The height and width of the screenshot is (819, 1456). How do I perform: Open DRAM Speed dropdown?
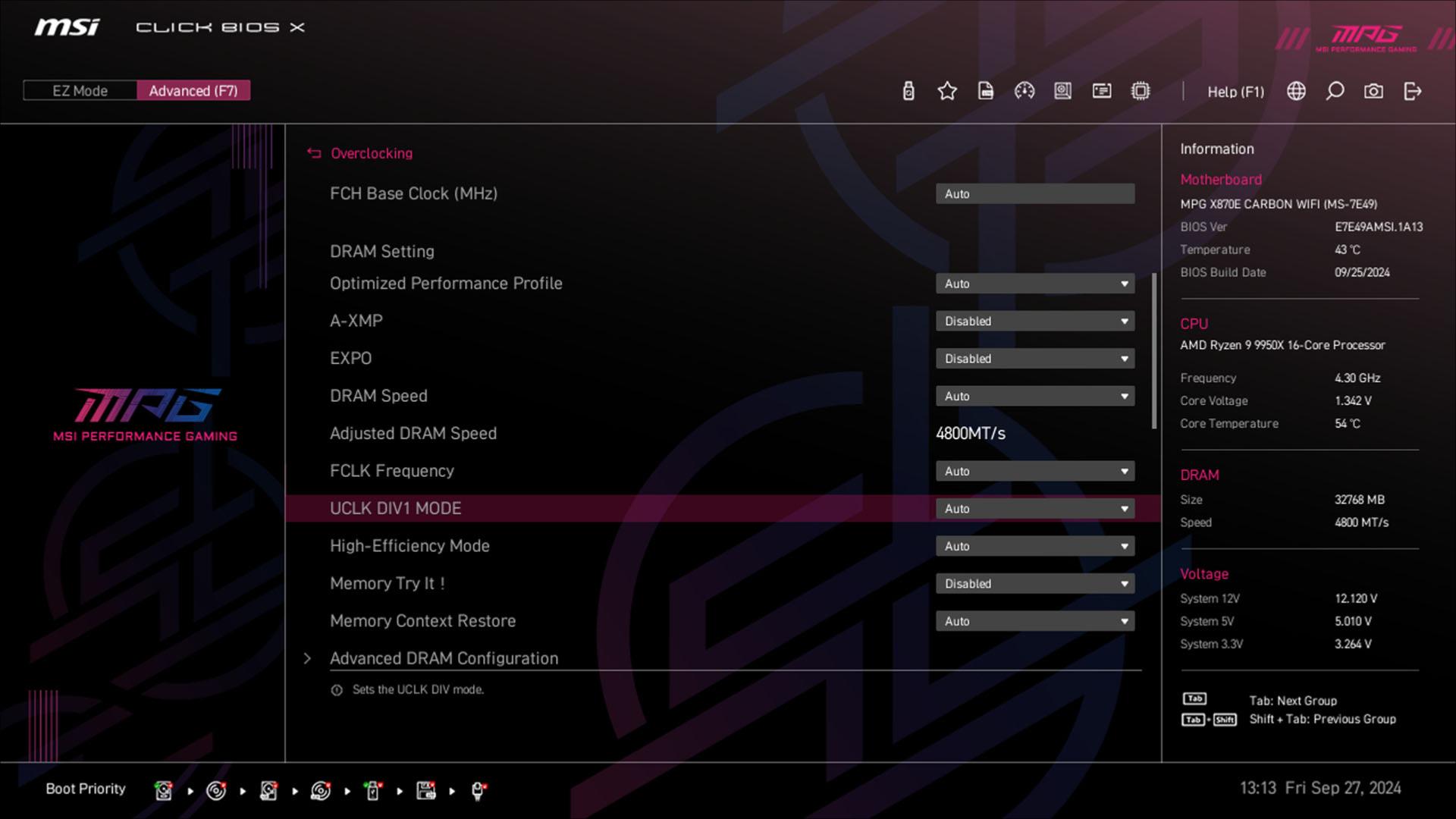pyautogui.click(x=1035, y=396)
